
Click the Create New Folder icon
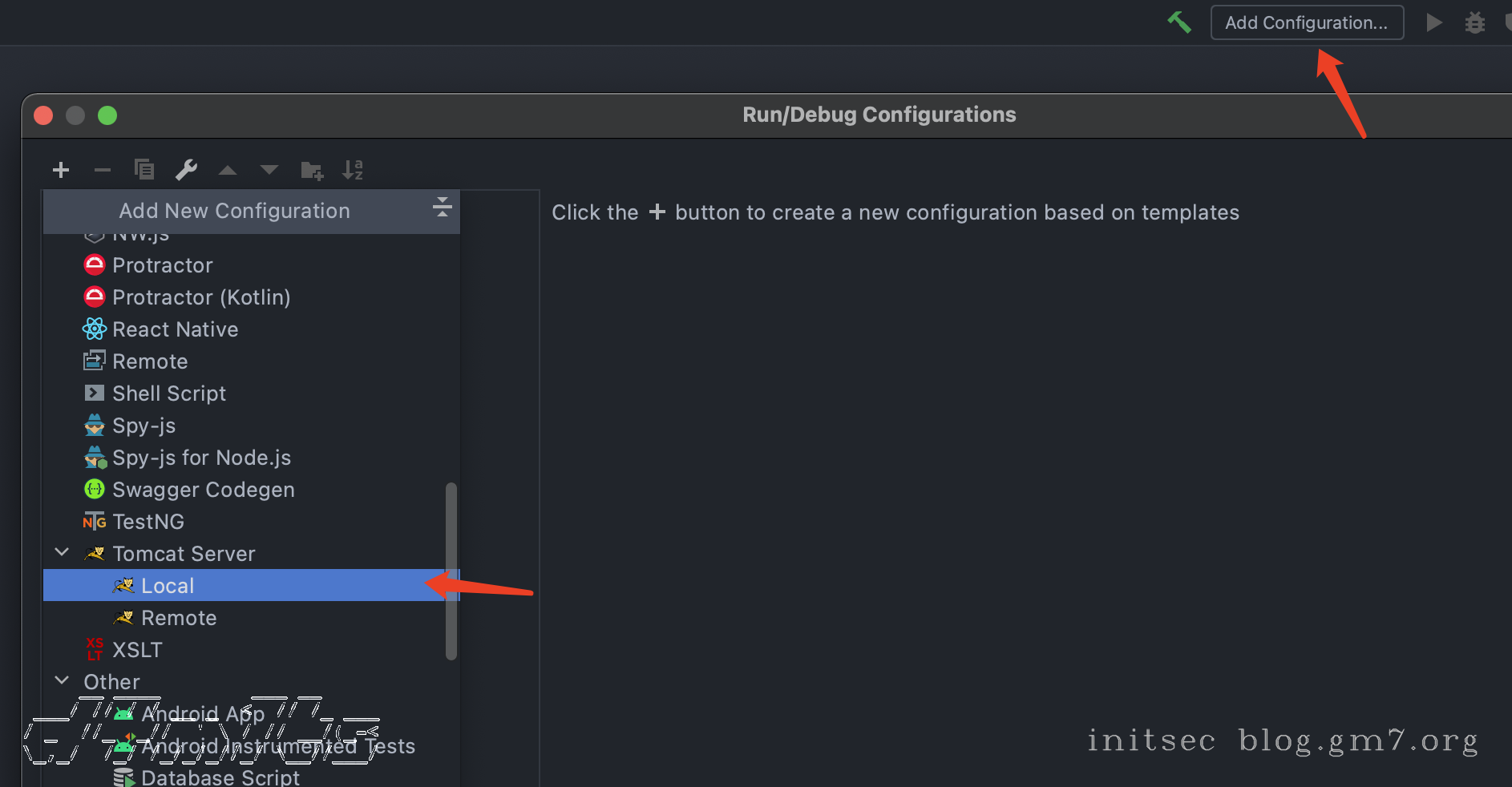(x=311, y=170)
